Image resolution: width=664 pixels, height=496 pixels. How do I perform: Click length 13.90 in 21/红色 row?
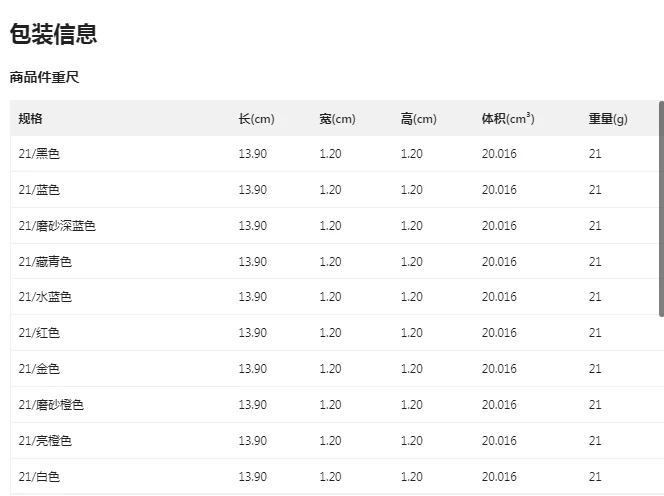tap(253, 333)
